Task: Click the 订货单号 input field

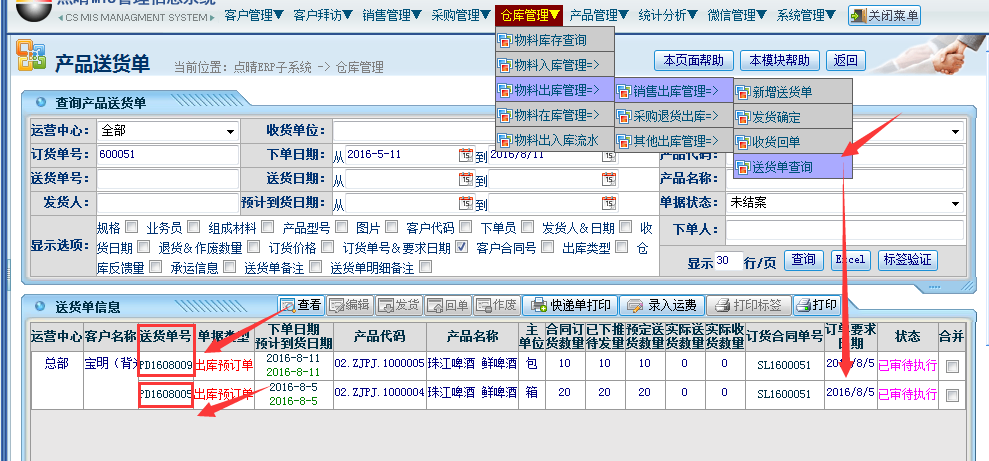Action: [167, 155]
